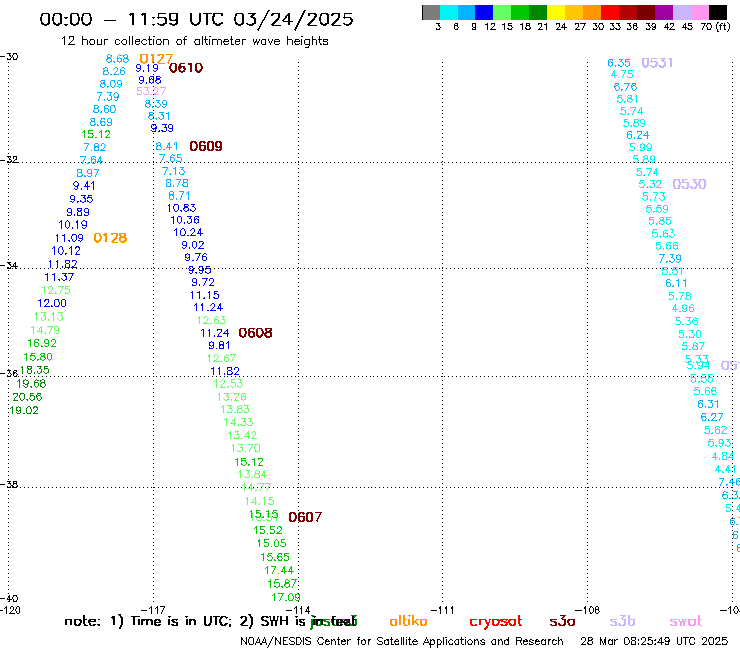
Task: Click the 0607 pass time label
Action: click(x=305, y=517)
